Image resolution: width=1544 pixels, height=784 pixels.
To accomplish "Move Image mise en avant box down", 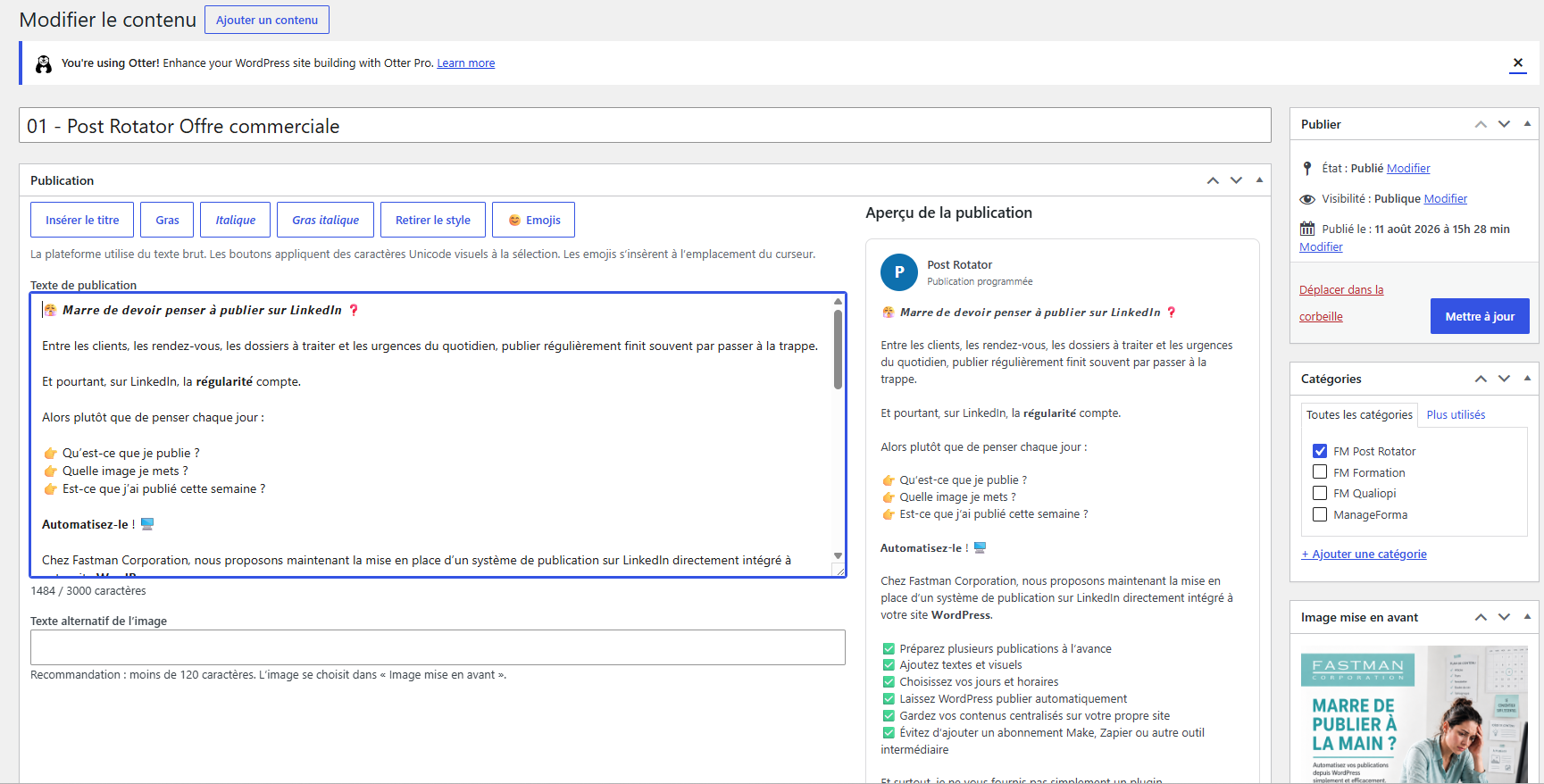I will coord(1504,617).
